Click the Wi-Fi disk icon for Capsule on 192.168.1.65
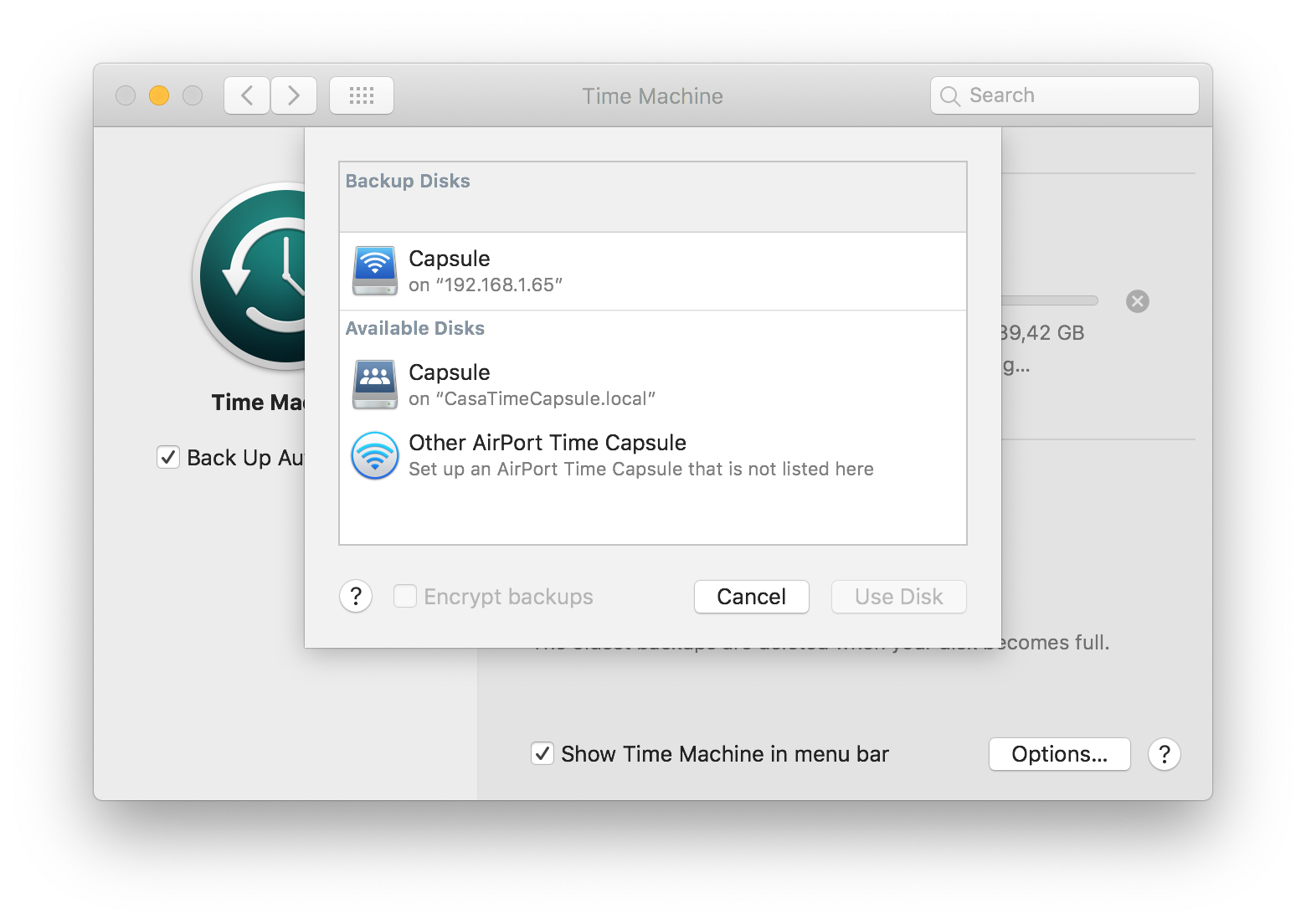This screenshot has height=924, width=1306. tap(375, 270)
